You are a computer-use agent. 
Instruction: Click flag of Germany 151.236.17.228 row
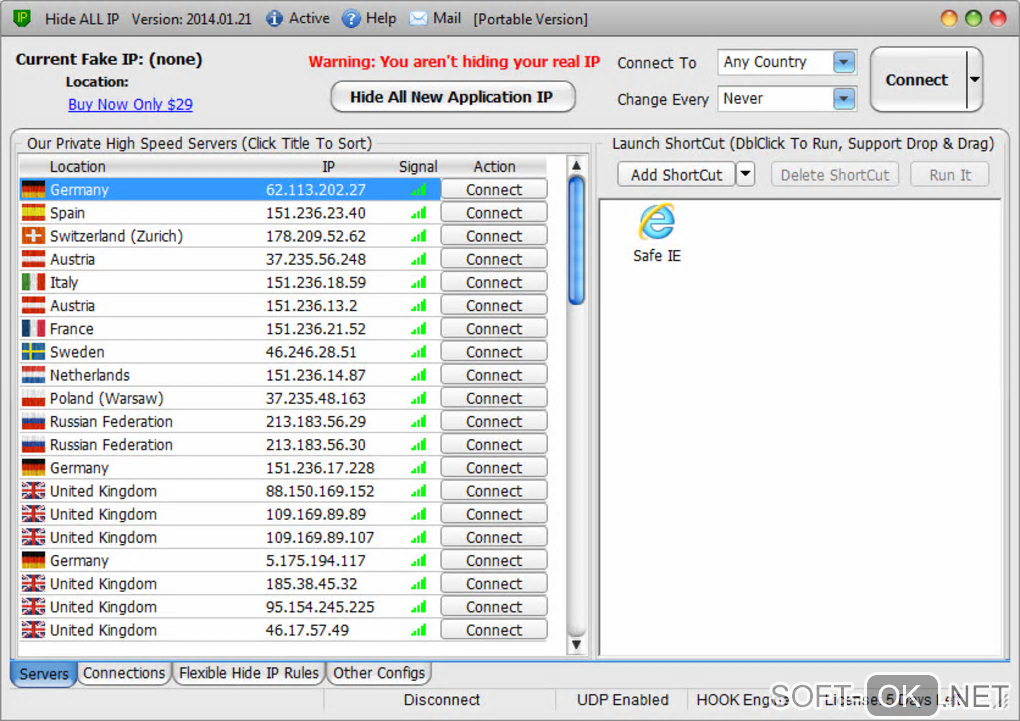pos(33,468)
